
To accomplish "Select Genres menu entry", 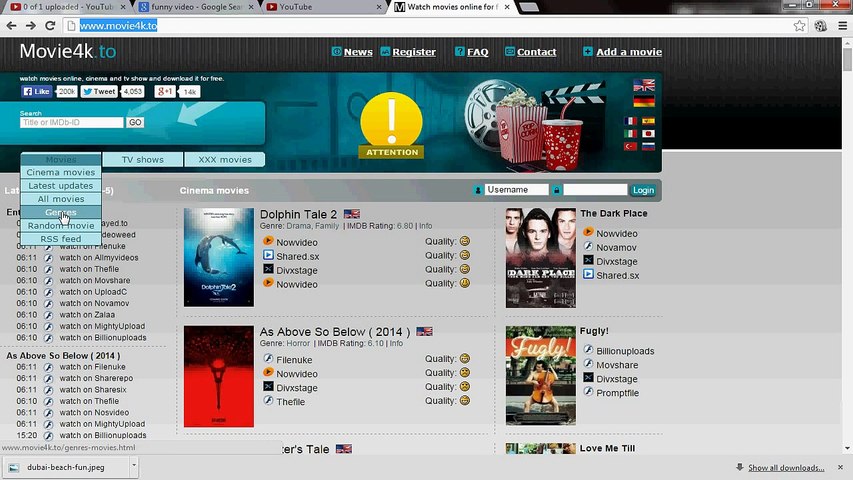I will click(x=61, y=212).
